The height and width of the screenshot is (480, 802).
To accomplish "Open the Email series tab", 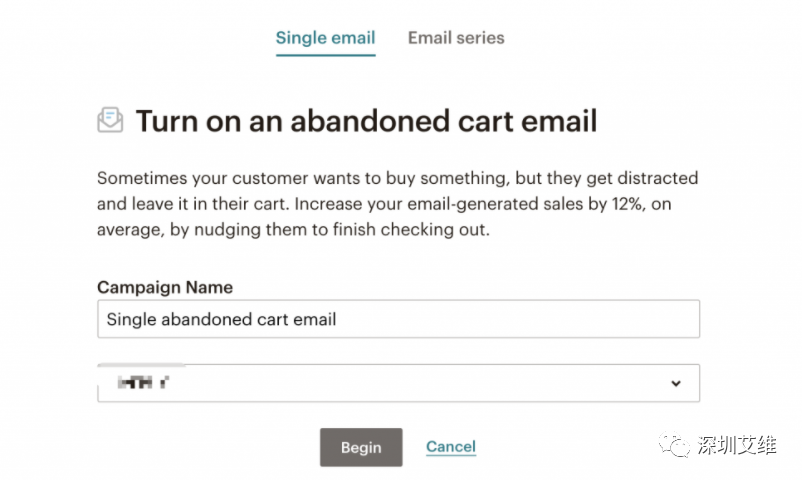I will pos(456,39).
